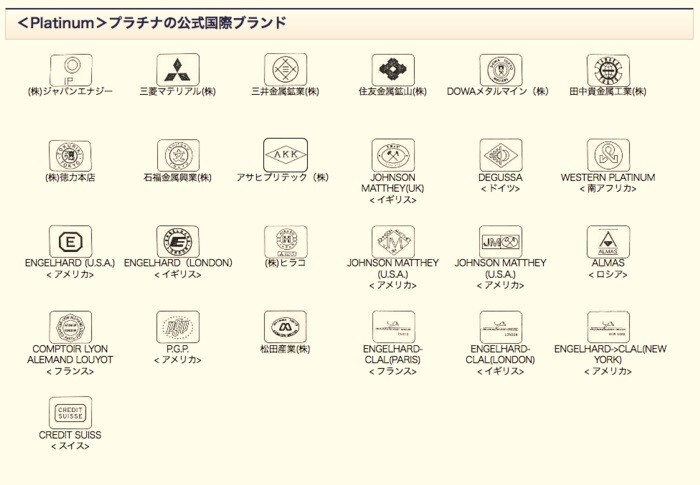Click the label 三菱マテリアル(株)
Image resolution: width=700 pixels, height=485 pixels.
pos(178,92)
